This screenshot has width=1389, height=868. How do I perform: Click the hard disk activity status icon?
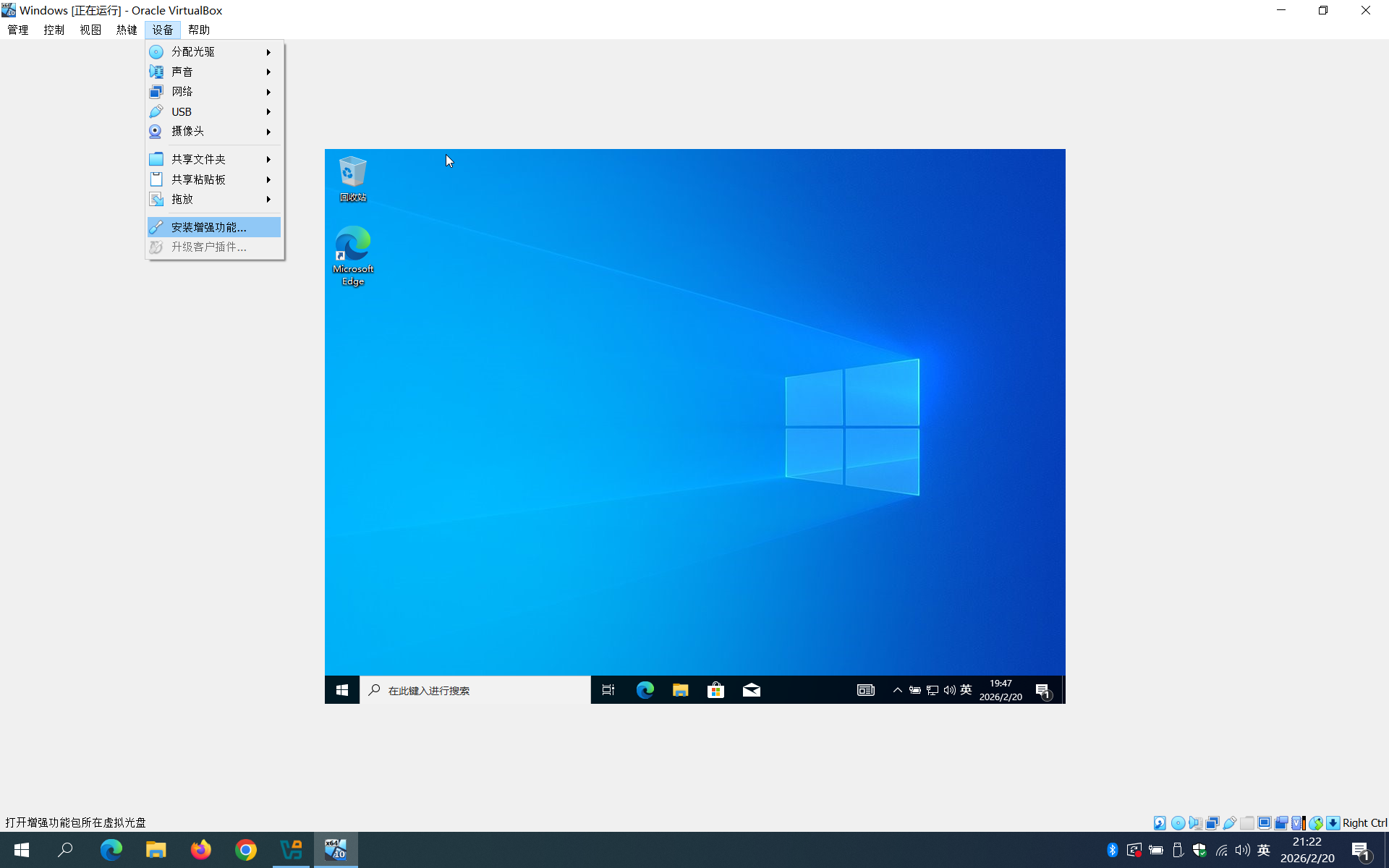[1160, 823]
